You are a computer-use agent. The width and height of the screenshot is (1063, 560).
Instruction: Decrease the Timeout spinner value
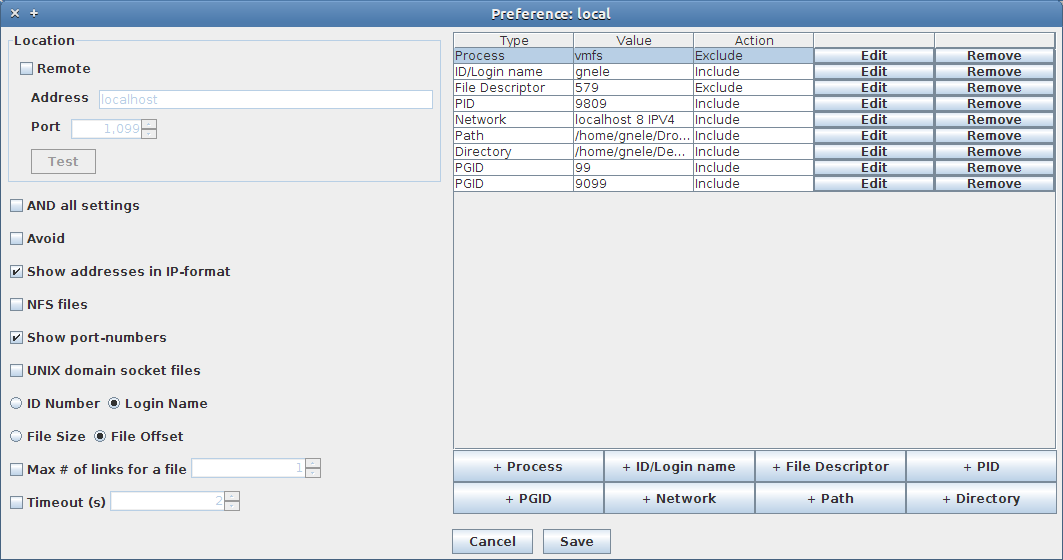232,506
